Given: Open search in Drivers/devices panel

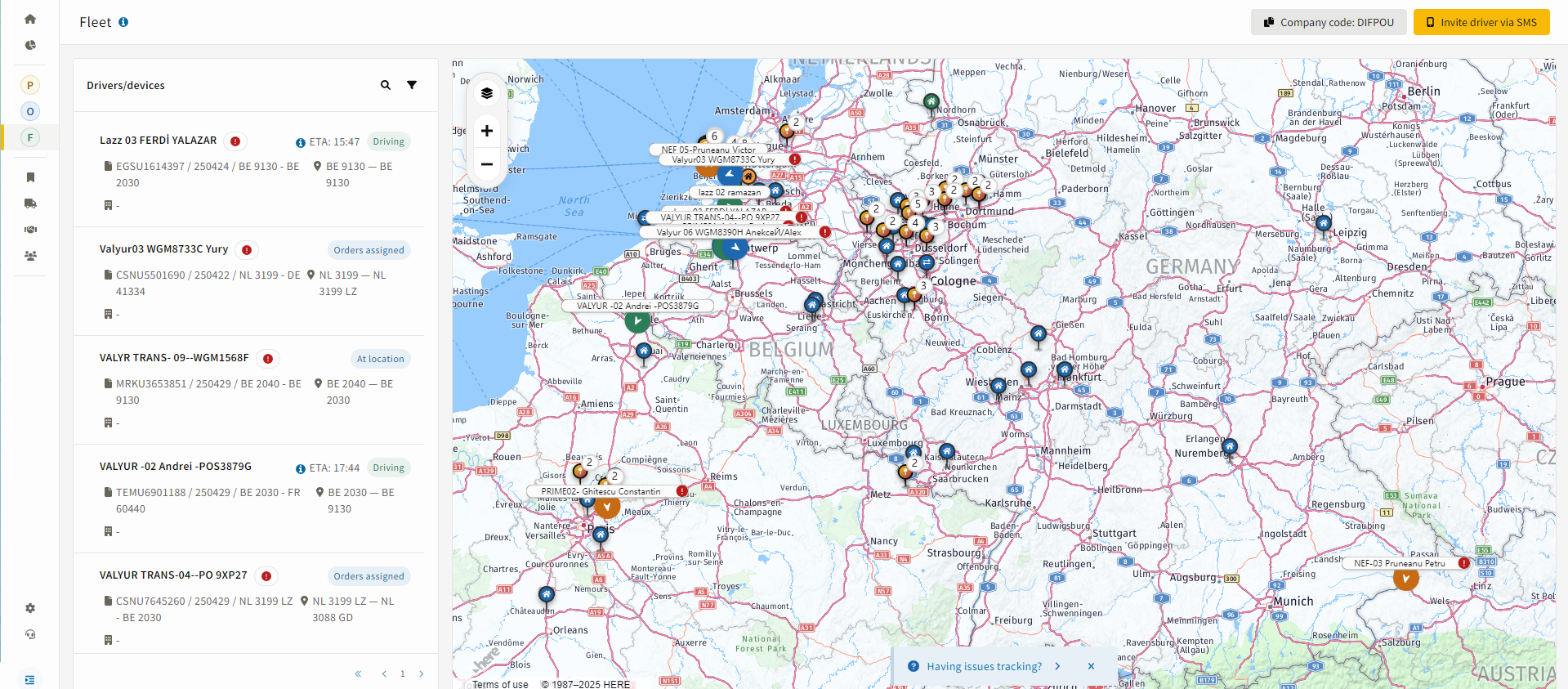Looking at the screenshot, I should [x=386, y=85].
